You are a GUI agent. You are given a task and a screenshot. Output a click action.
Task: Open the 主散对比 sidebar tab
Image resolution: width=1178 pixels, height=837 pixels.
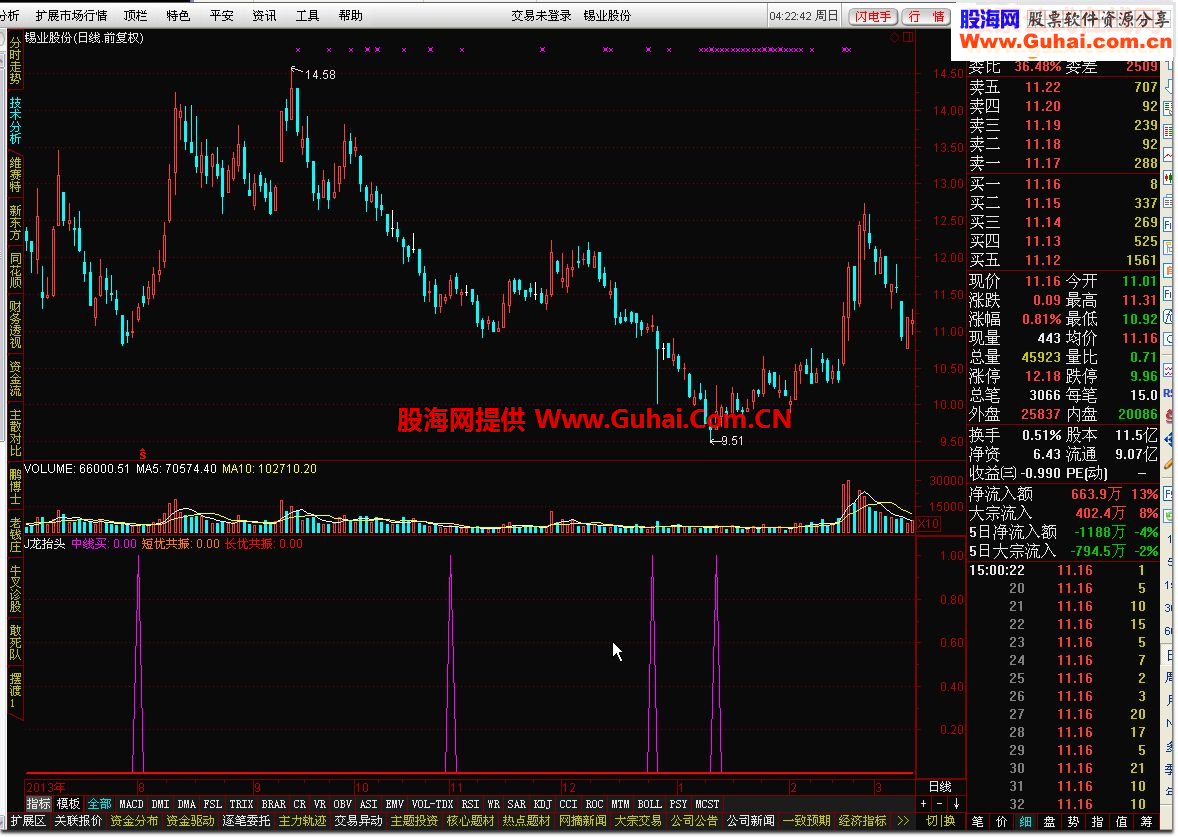(x=15, y=433)
